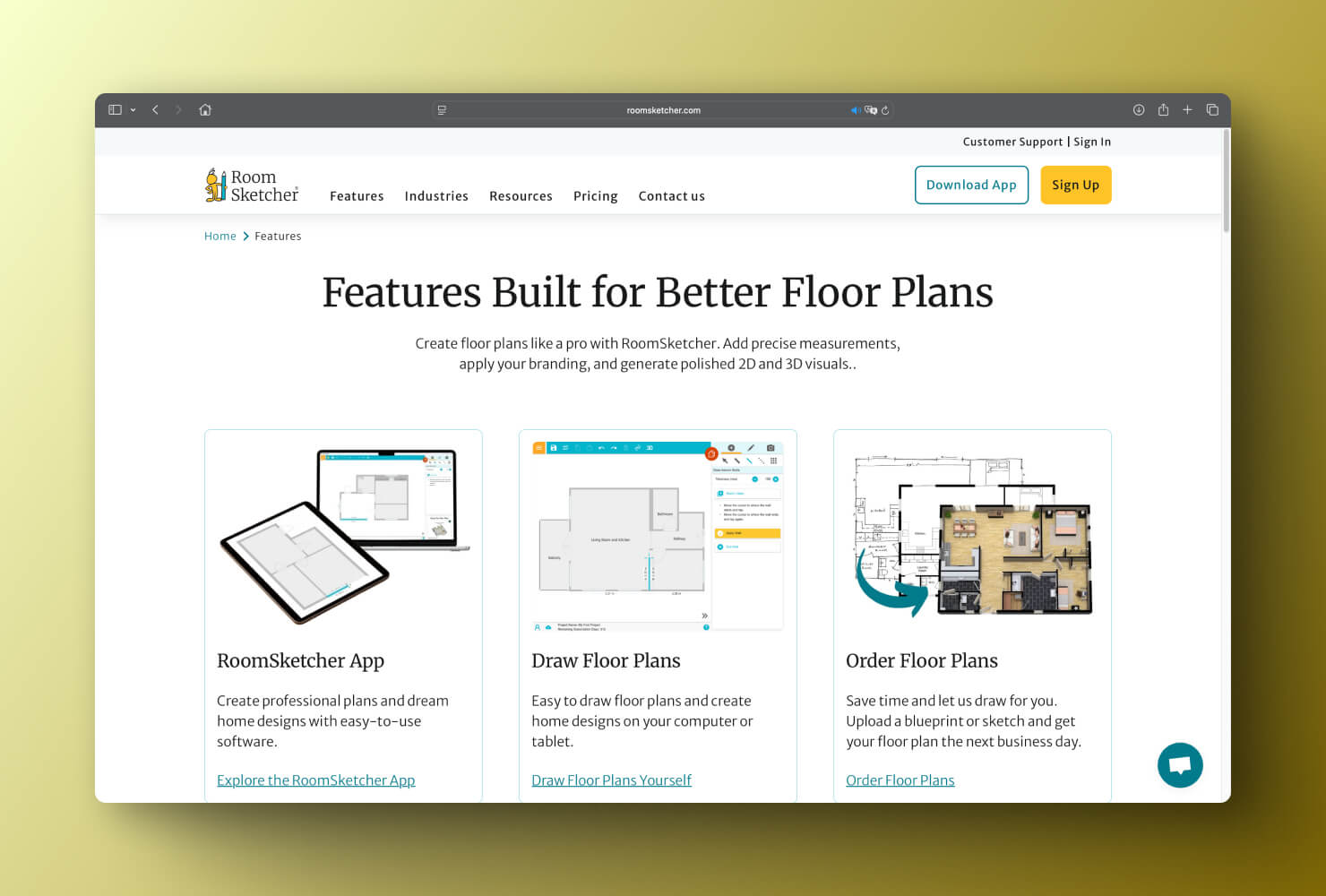
Task: Open the Features menu
Action: 357,196
